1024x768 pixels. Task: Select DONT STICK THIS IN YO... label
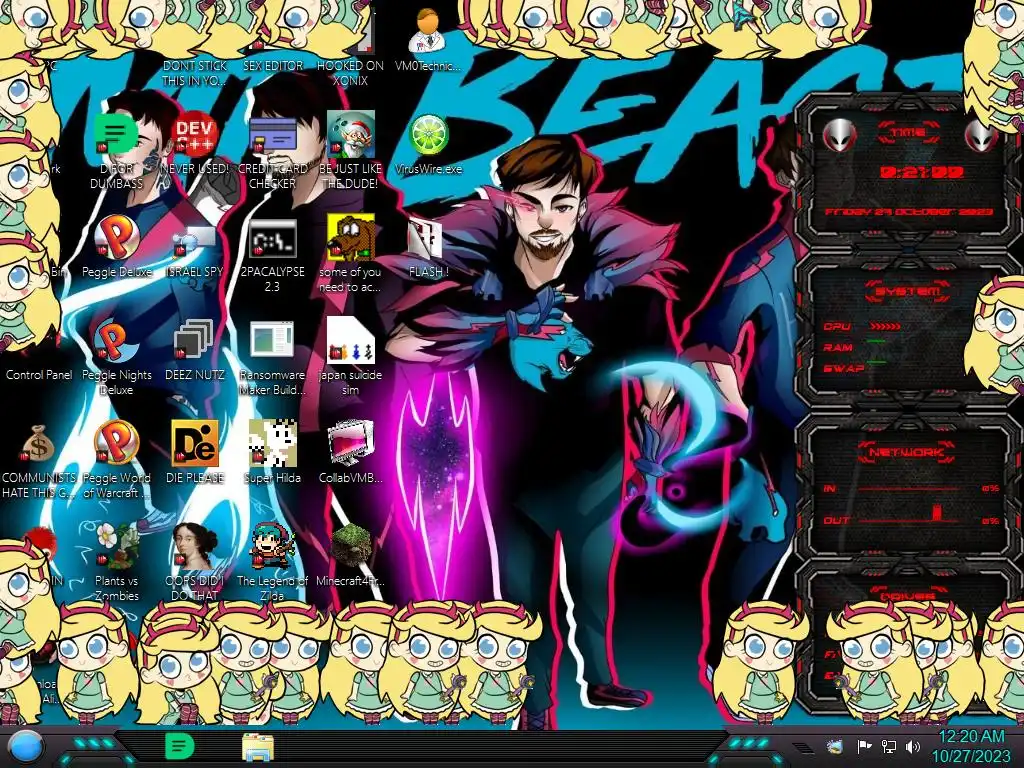coord(195,73)
